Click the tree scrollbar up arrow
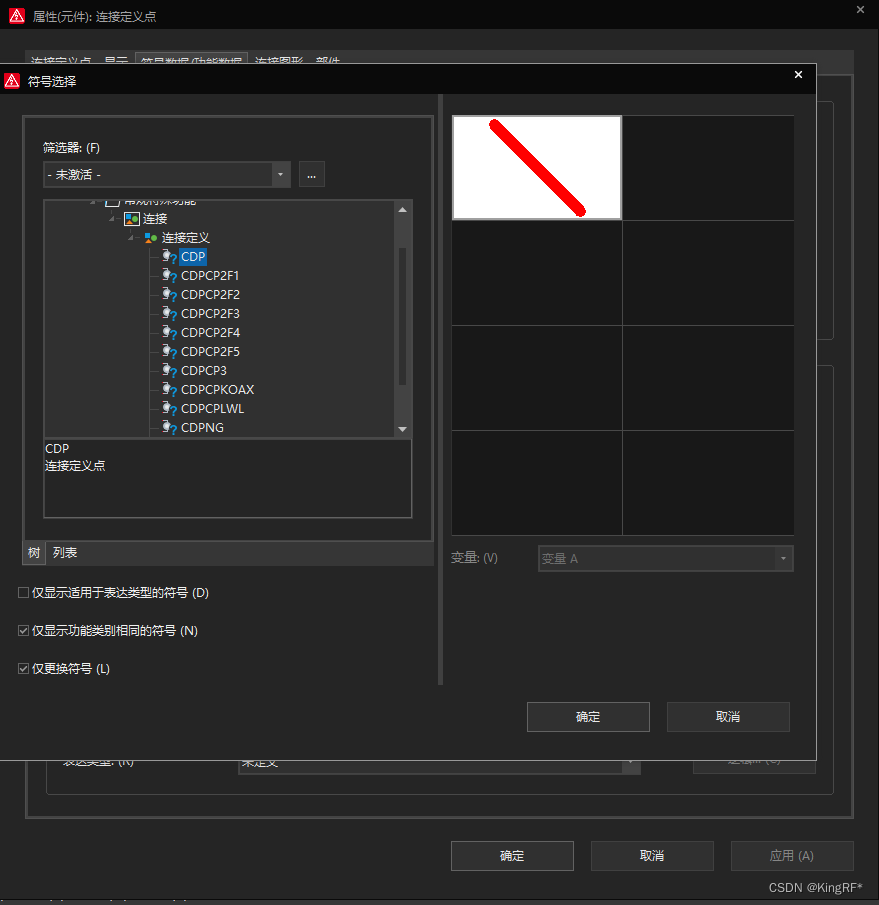Image resolution: width=879 pixels, height=905 pixels. tap(403, 210)
